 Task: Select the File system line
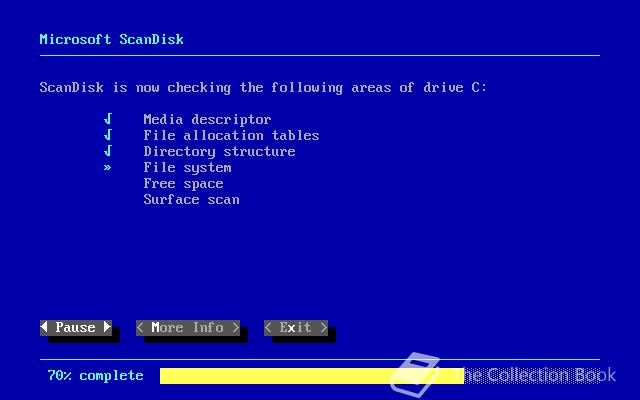coord(188,168)
